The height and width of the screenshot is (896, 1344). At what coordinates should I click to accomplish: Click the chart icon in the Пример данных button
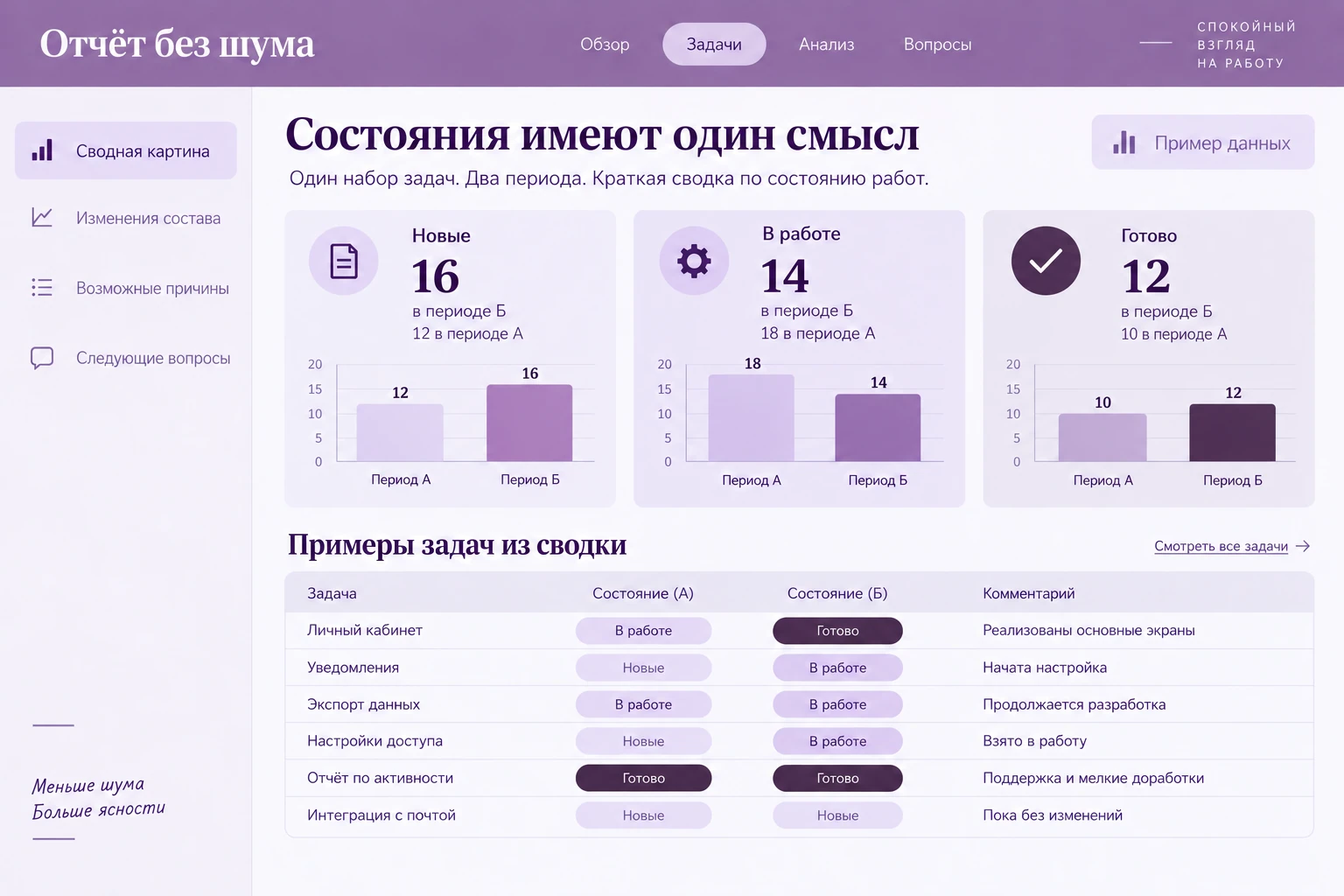[1124, 143]
